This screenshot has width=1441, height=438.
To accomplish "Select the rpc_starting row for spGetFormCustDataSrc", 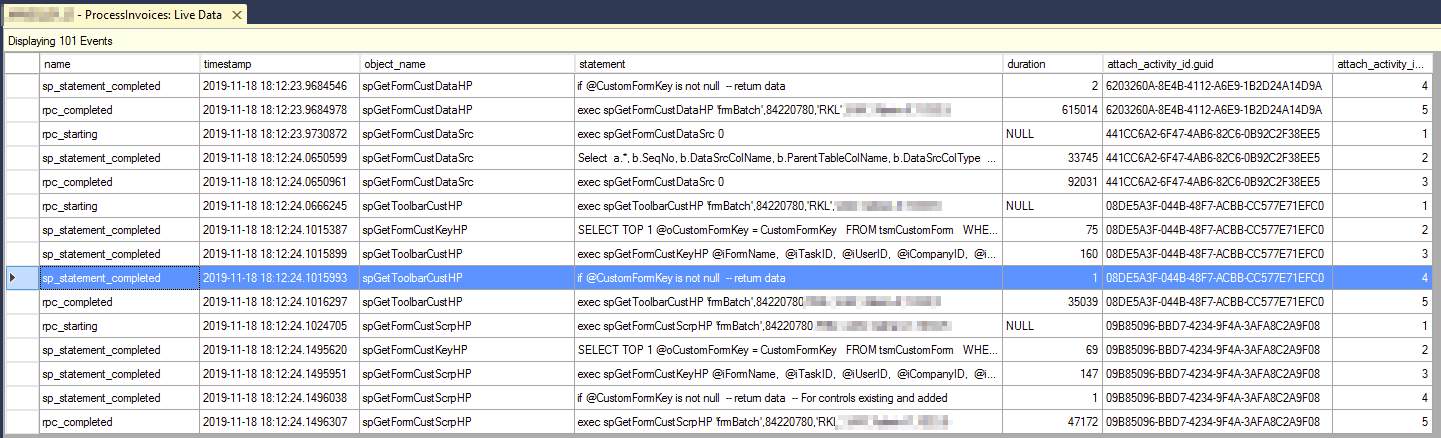I will (x=118, y=134).
